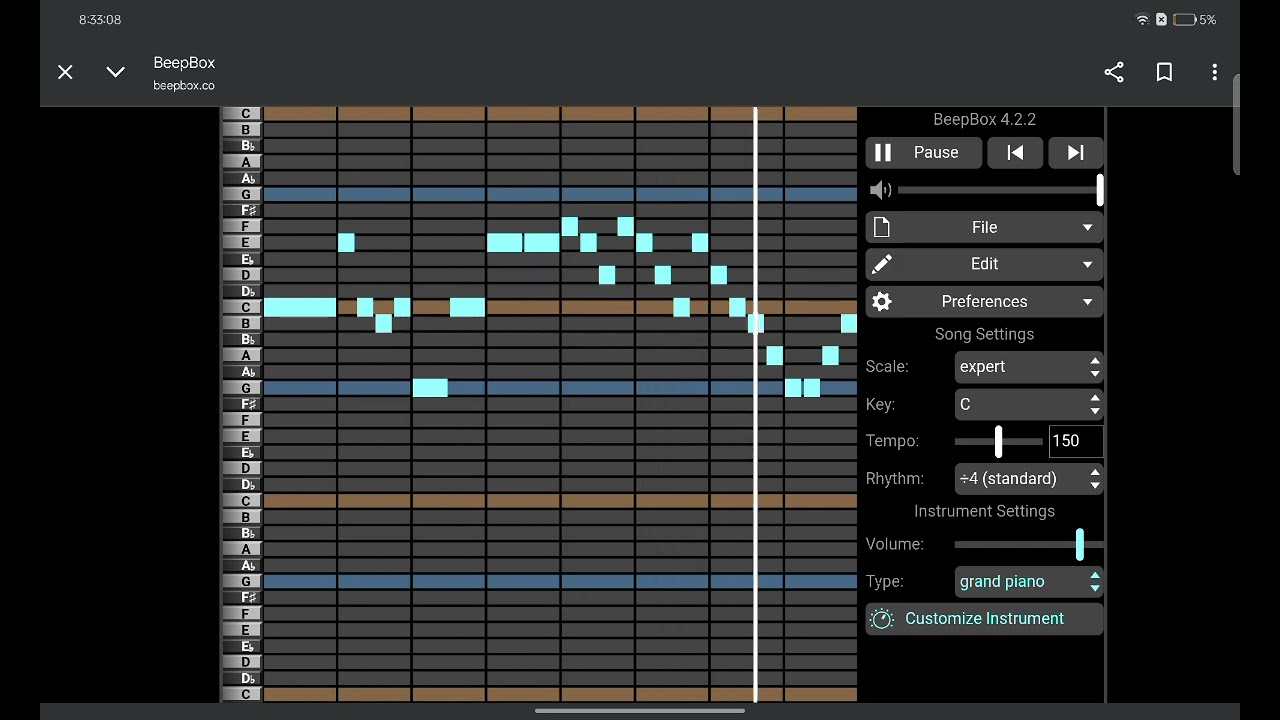This screenshot has width=1280, height=720.
Task: Click the top G piano key
Action: 243,194
